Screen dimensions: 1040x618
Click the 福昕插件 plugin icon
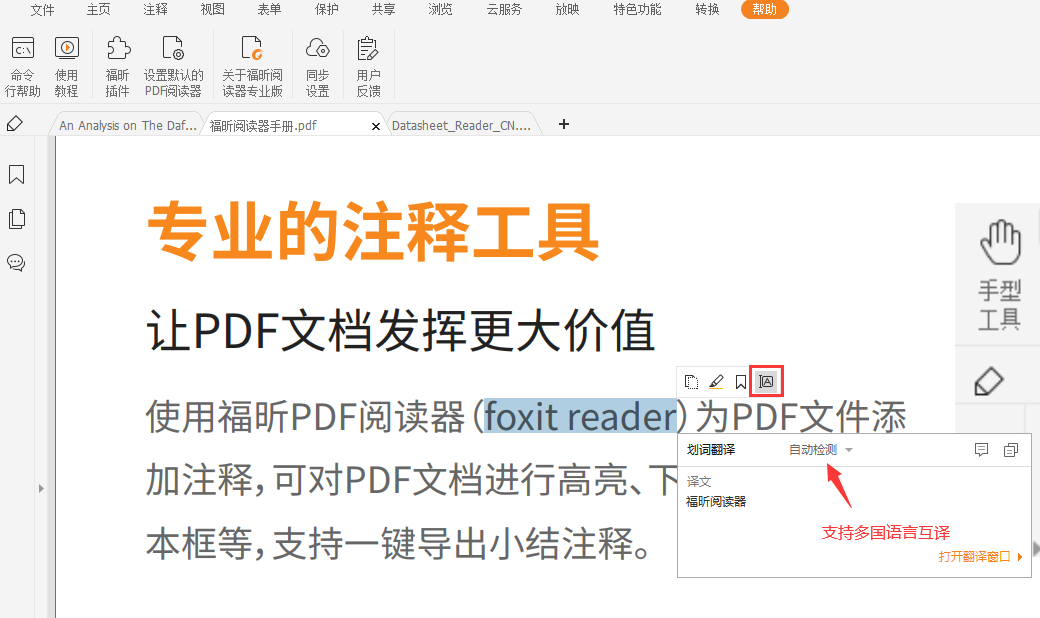[x=118, y=66]
